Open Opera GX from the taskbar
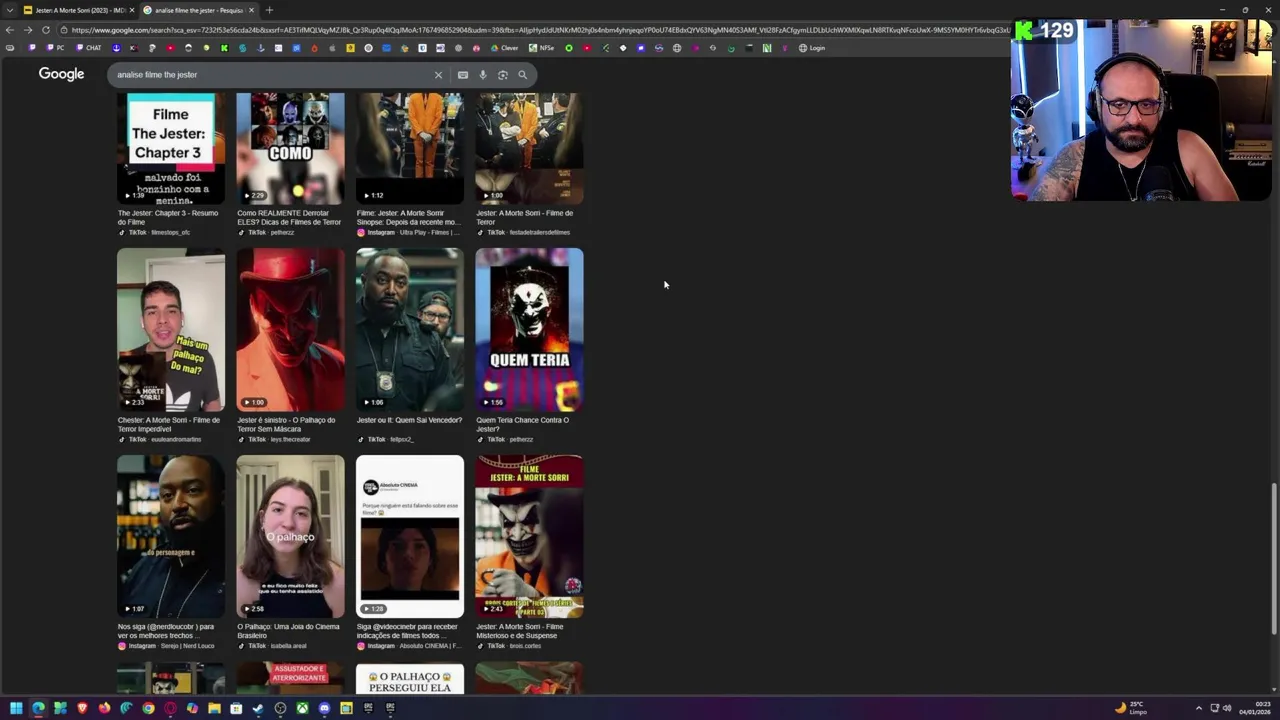This screenshot has width=1280, height=720. tap(170, 709)
